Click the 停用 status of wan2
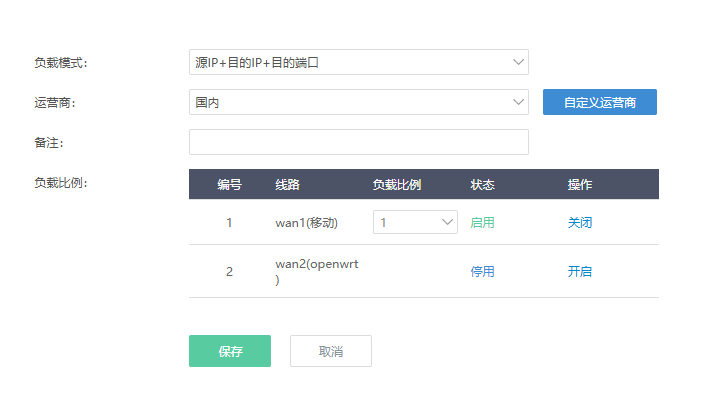The height and width of the screenshot is (405, 703). click(x=482, y=271)
